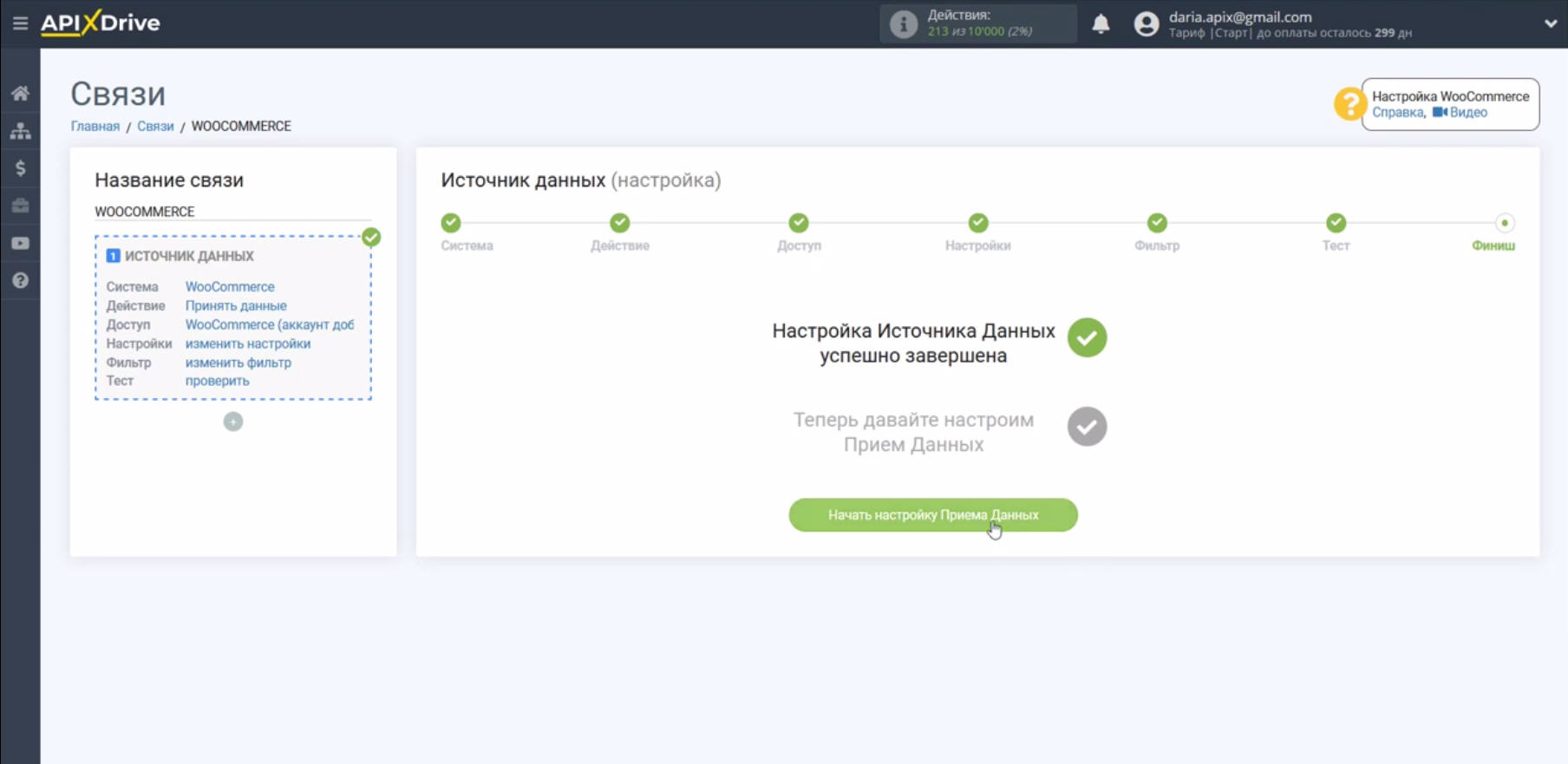Open the Видео tutorial link
The width and height of the screenshot is (1568, 764).
tap(1460, 112)
